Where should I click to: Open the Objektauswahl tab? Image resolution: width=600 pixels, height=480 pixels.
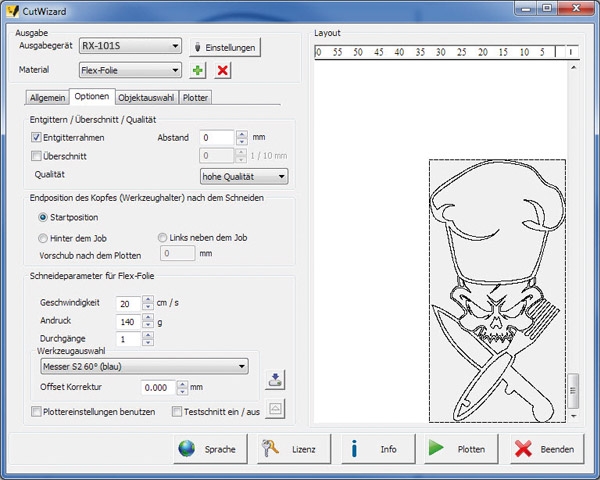145,98
